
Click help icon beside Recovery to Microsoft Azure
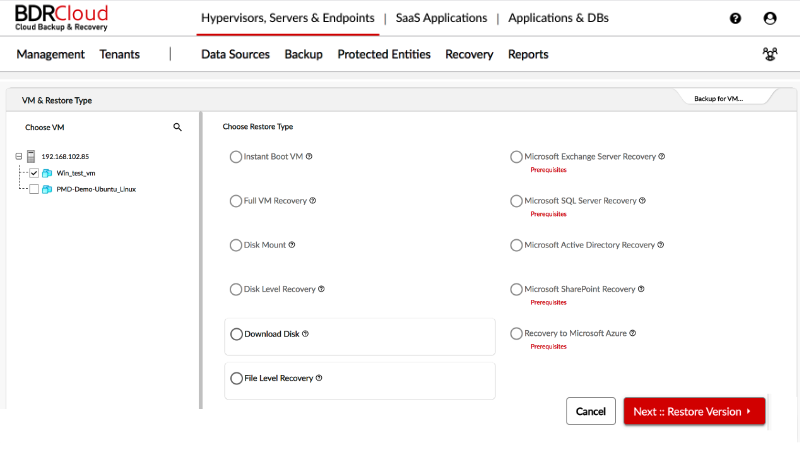[633, 333]
